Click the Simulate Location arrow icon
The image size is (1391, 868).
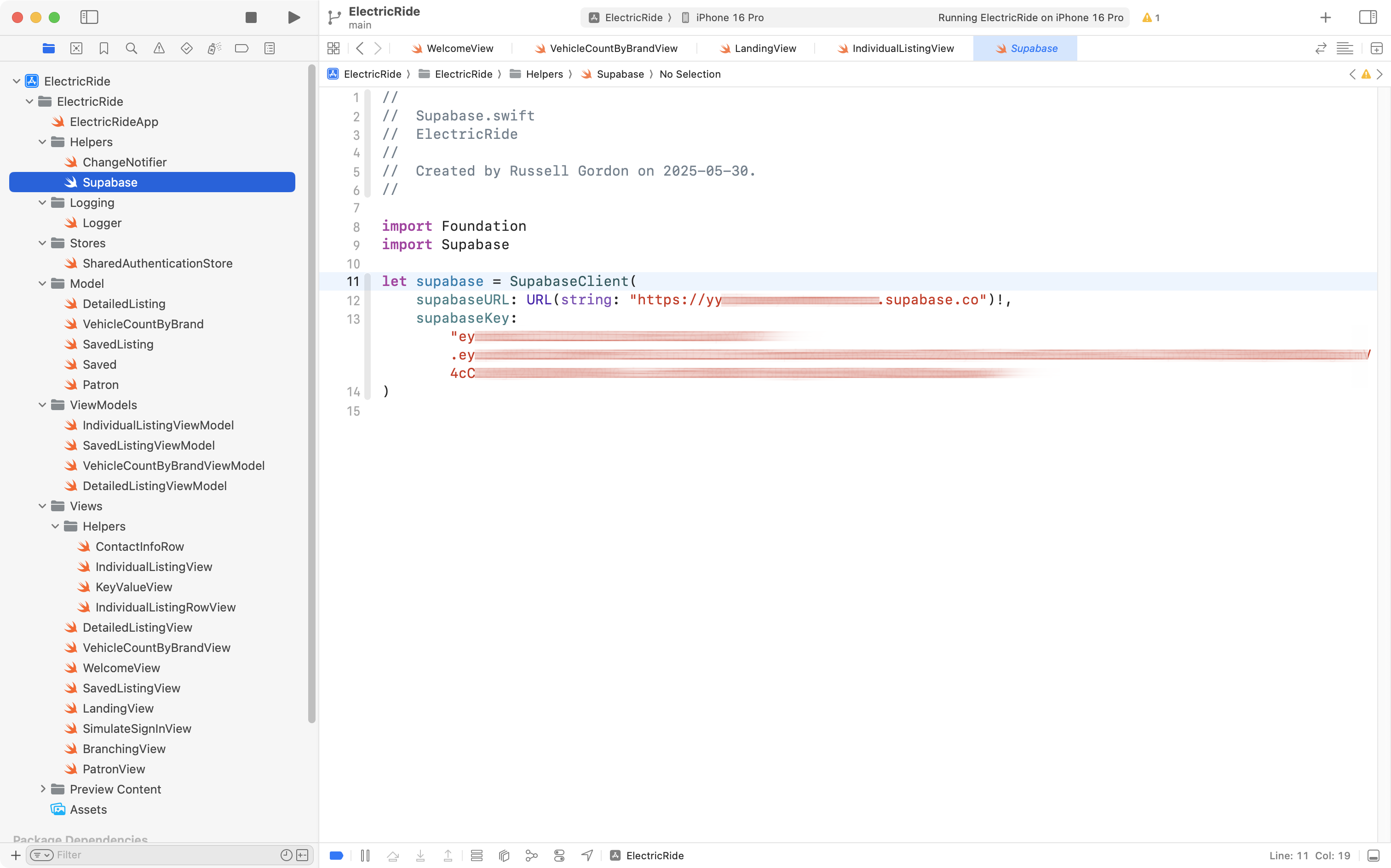pos(587,856)
